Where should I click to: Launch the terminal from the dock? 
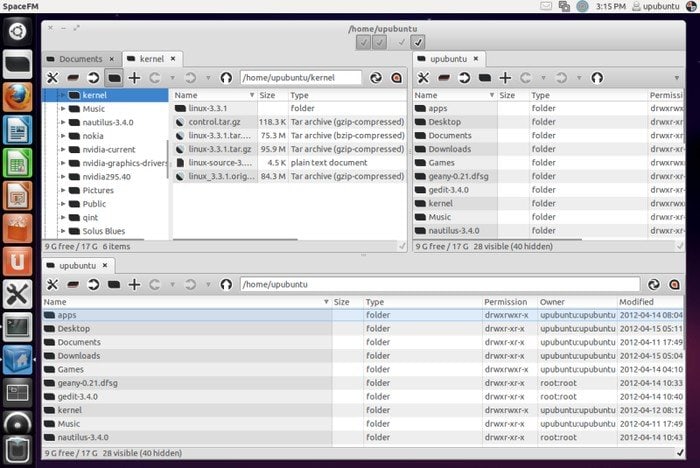[17, 327]
